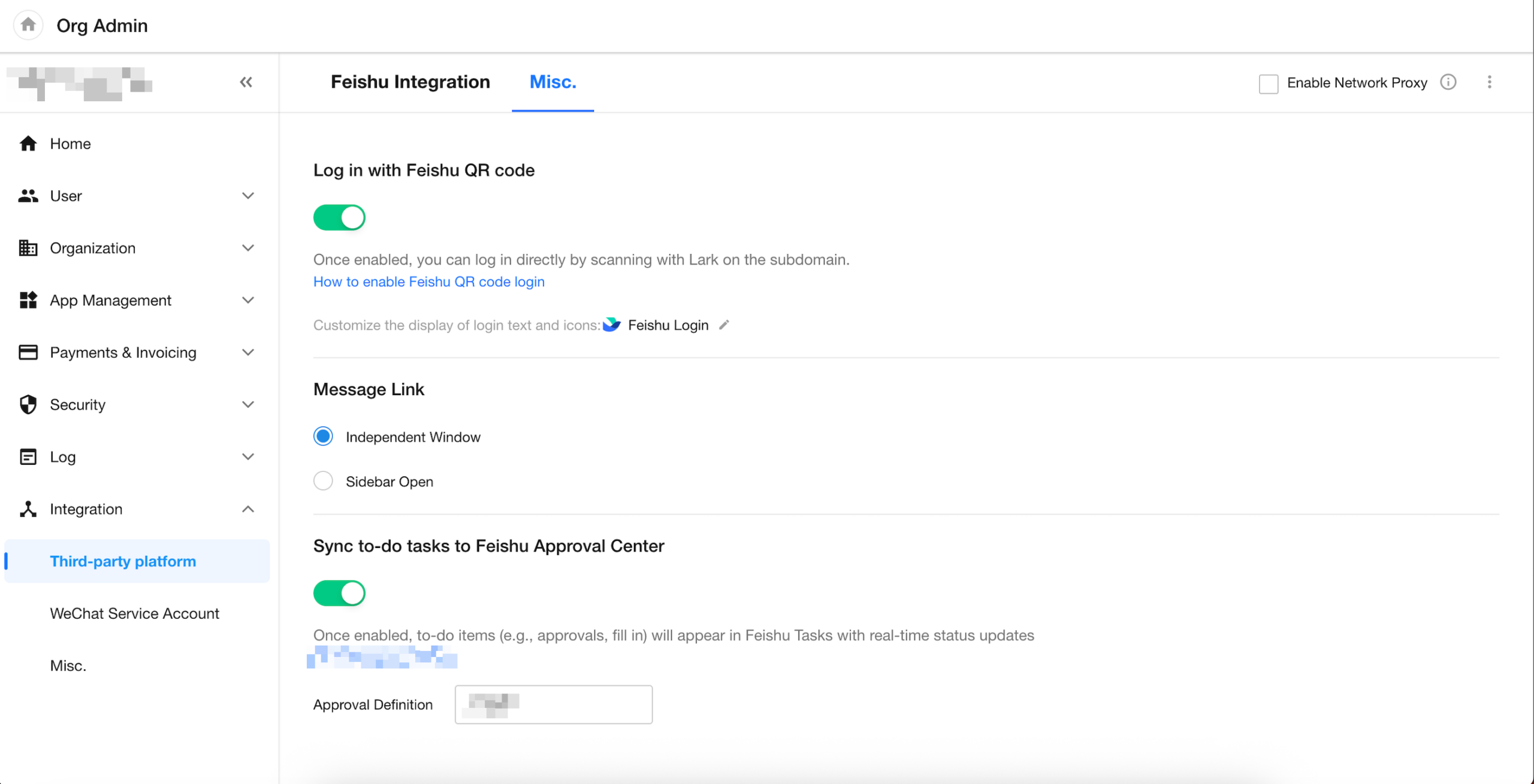This screenshot has height=784, width=1534.
Task: Open WeChat Service Account menu item
Action: [135, 613]
